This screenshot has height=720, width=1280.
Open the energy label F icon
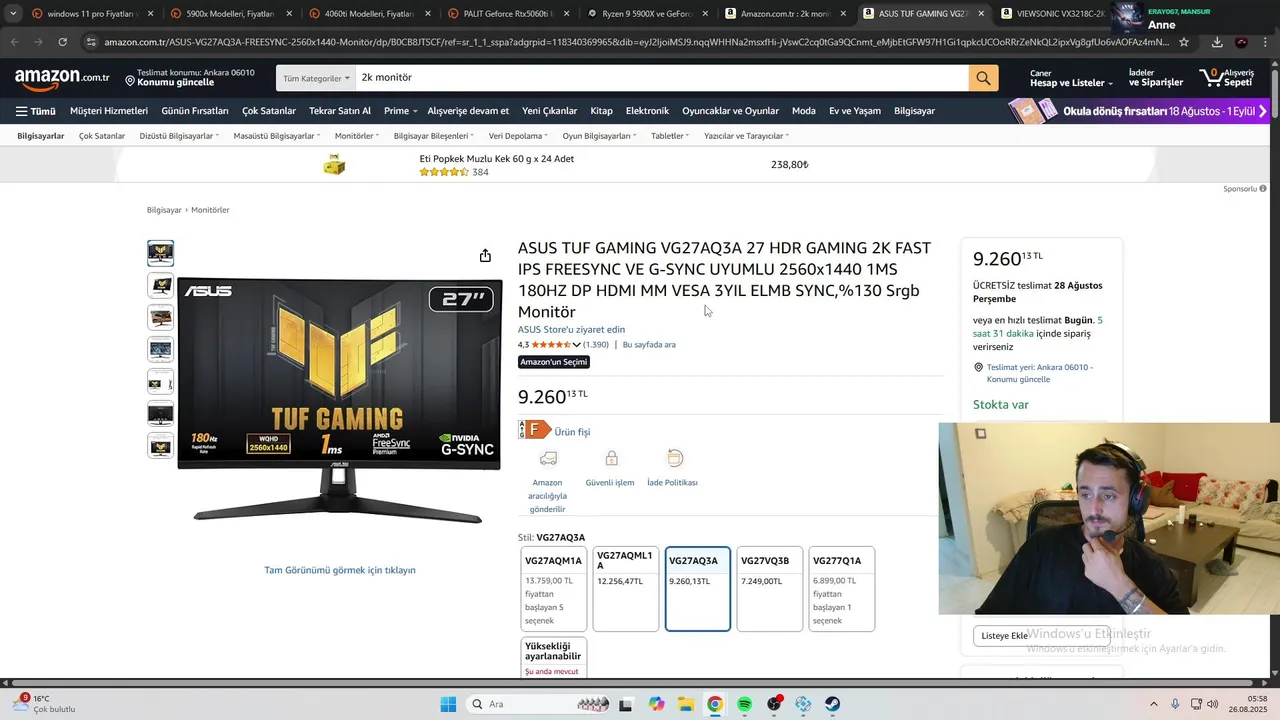(534, 430)
